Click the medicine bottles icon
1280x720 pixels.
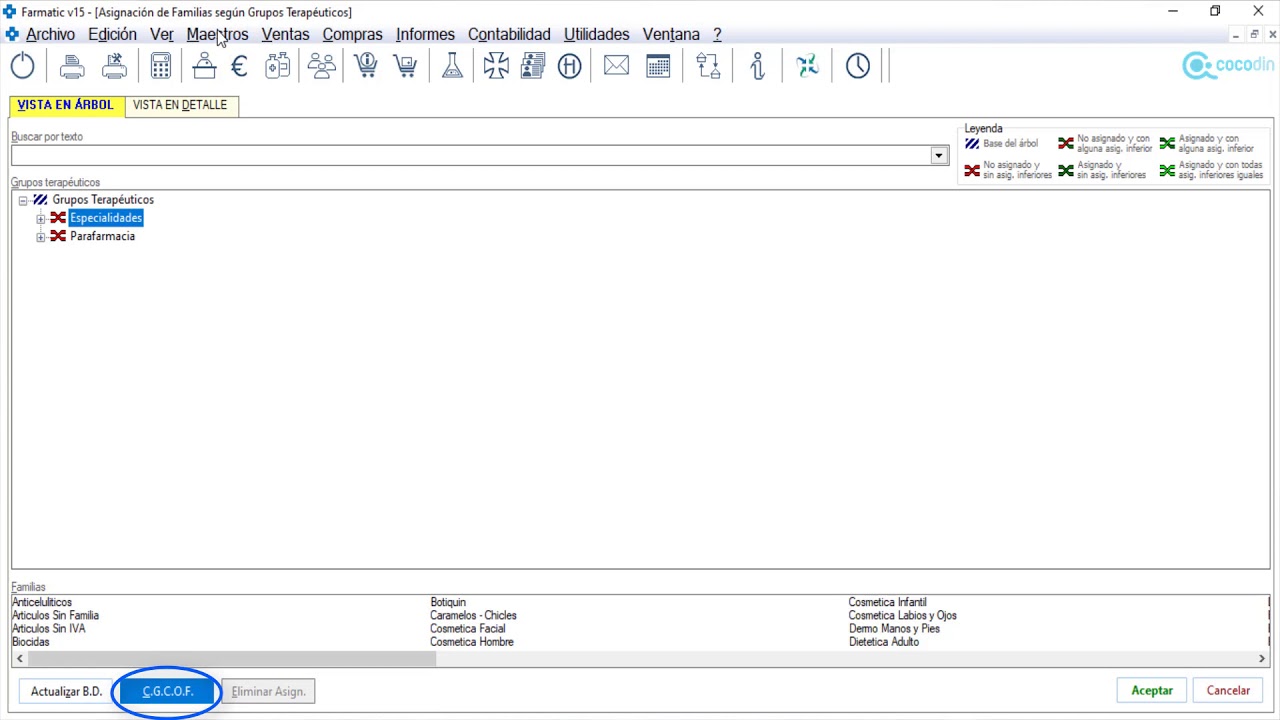click(277, 66)
